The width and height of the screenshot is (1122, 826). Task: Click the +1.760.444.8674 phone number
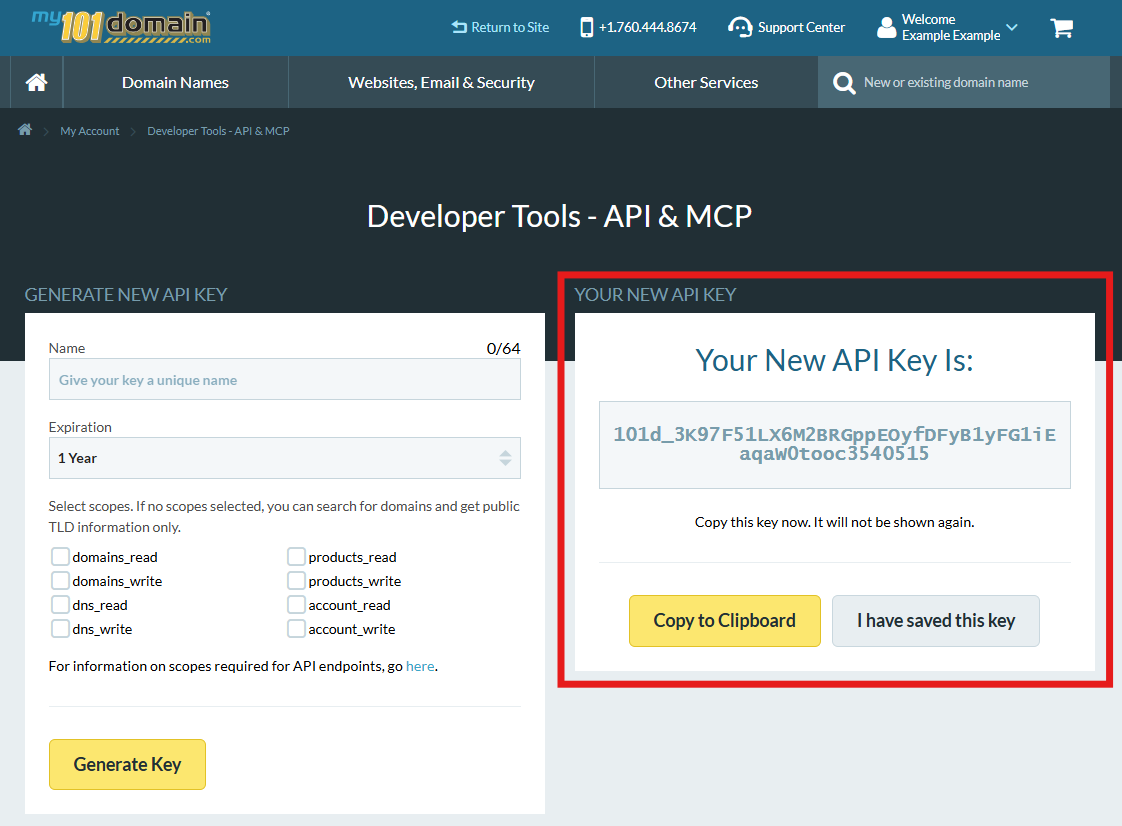tap(648, 27)
